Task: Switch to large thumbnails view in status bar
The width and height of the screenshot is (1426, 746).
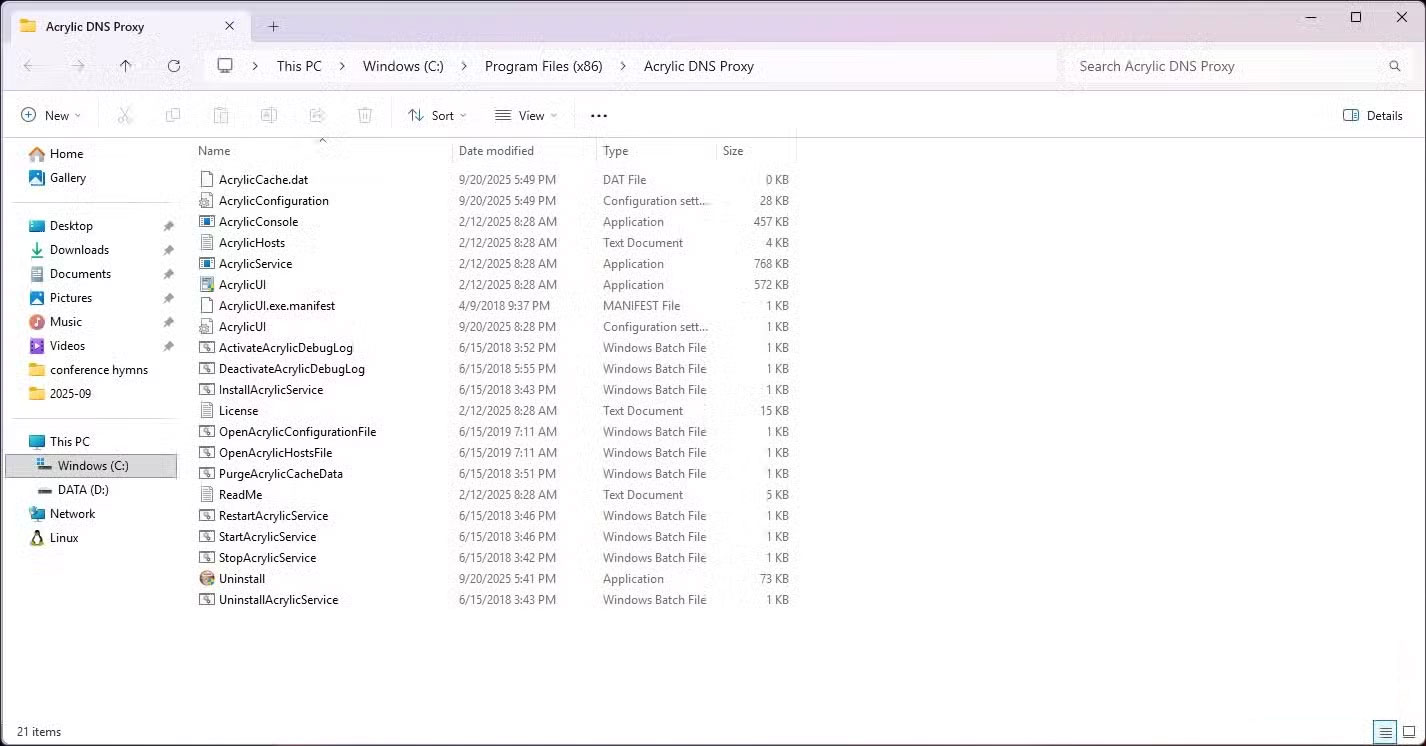Action: click(1410, 732)
